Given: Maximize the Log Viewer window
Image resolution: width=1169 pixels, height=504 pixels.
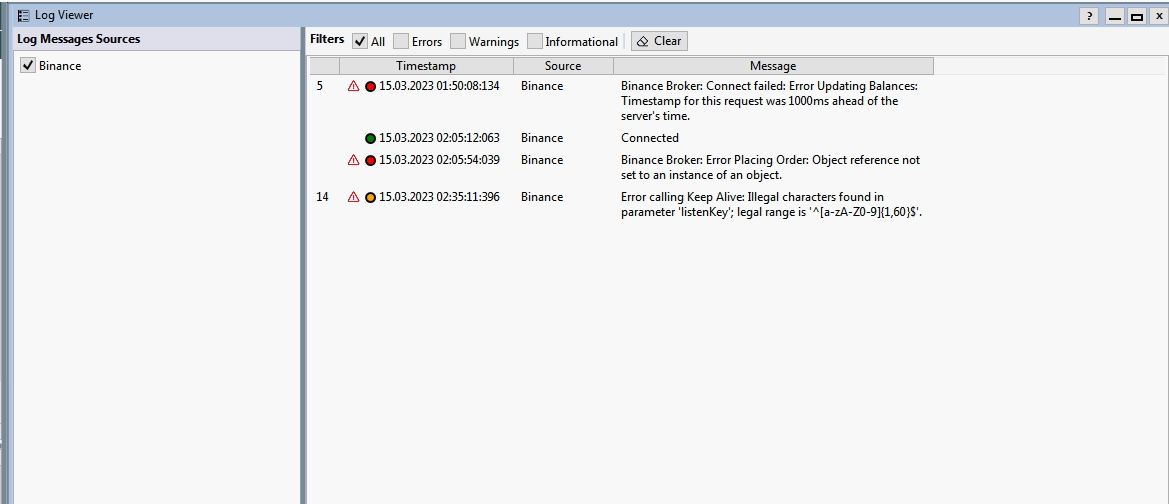Looking at the screenshot, I should [1136, 16].
